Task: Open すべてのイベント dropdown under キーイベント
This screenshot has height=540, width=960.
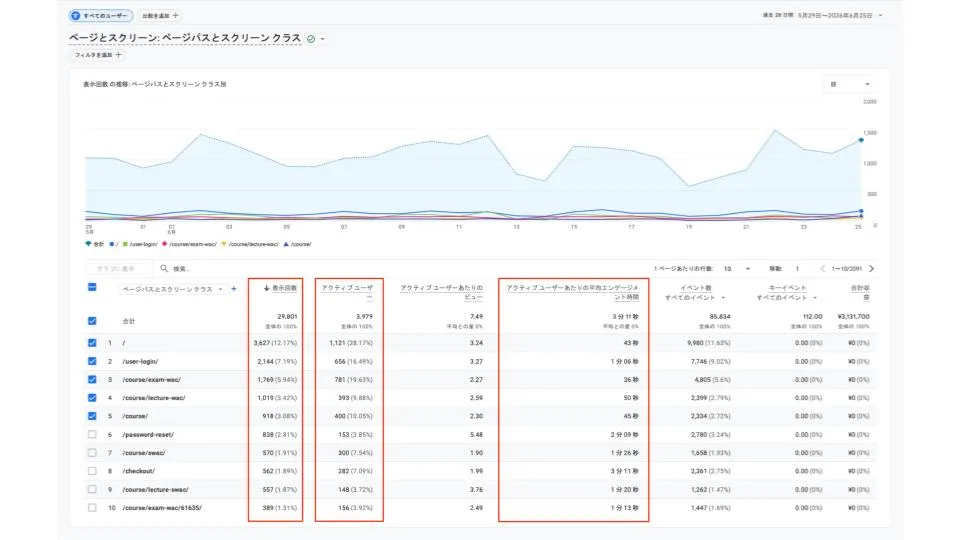Action: point(787,298)
